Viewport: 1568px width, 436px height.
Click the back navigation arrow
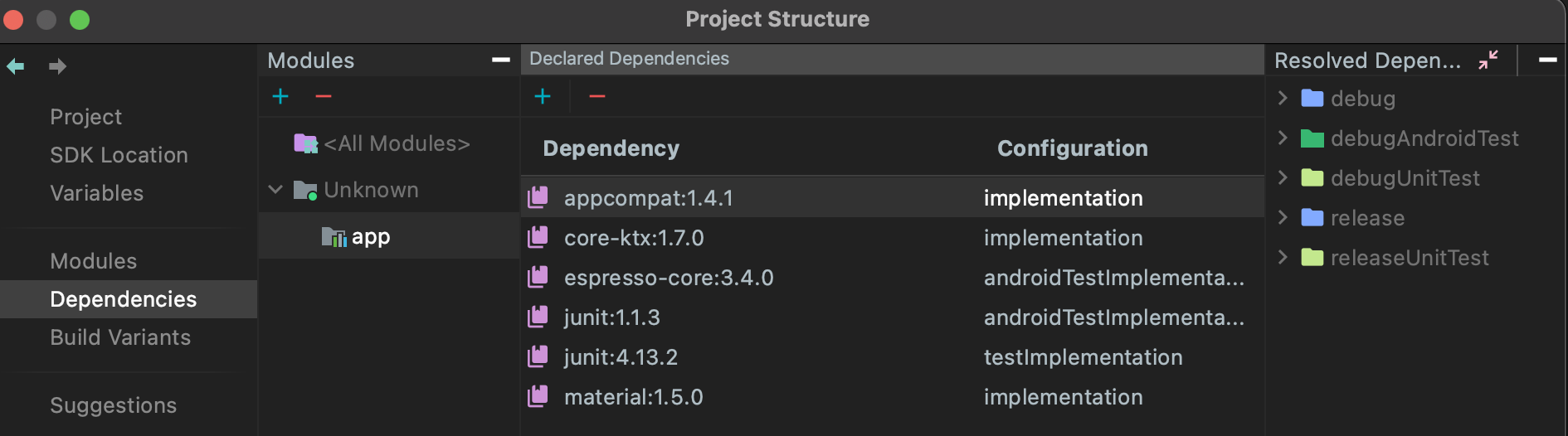coord(16,66)
